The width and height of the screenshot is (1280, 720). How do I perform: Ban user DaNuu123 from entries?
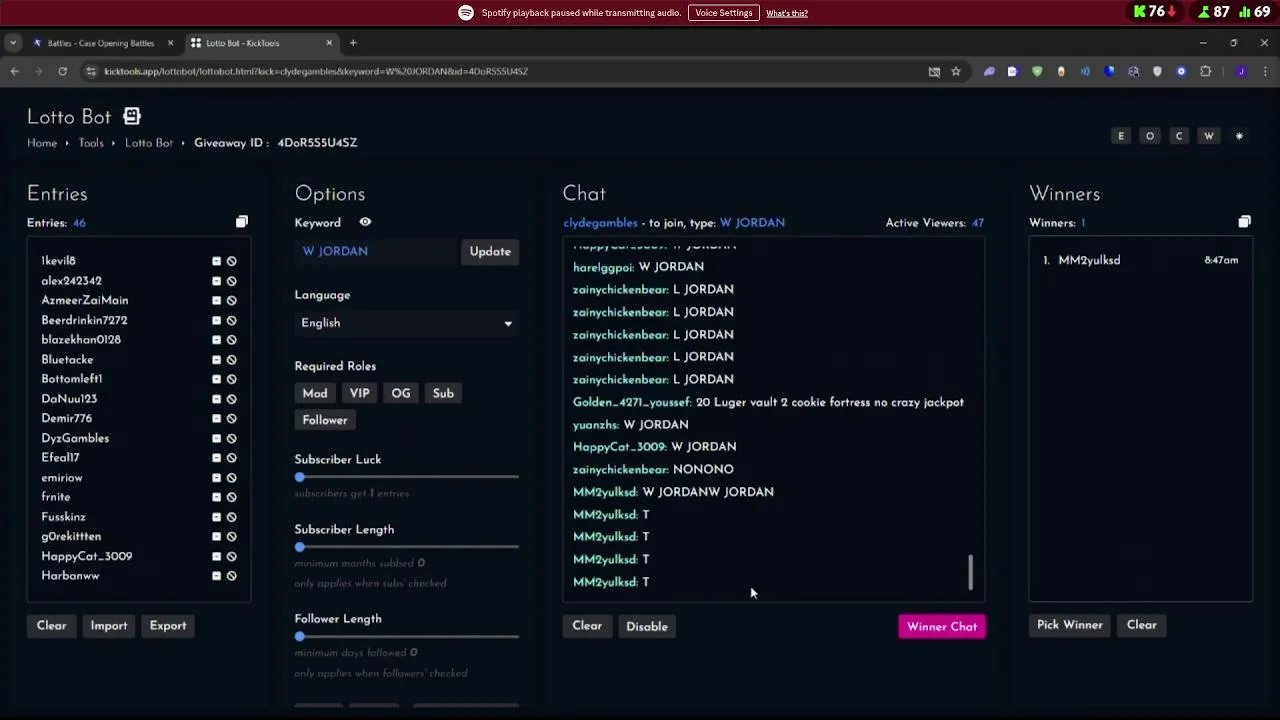point(231,399)
